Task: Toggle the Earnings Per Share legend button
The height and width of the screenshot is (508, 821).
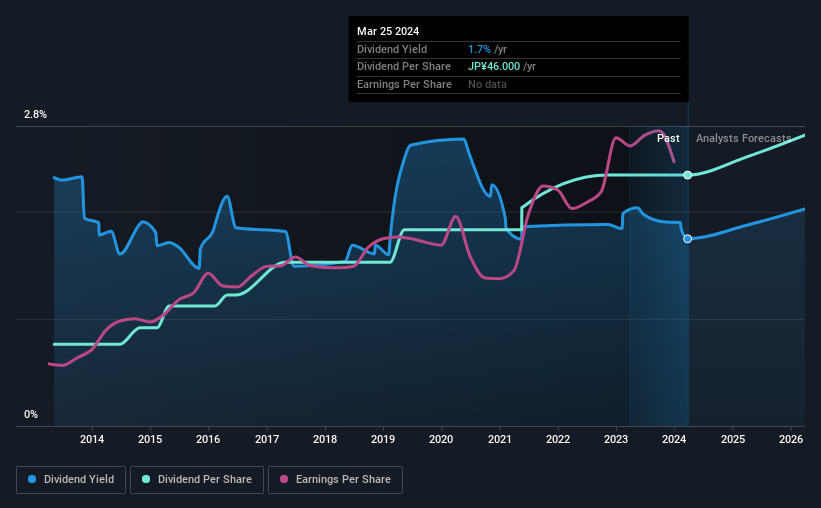Action: click(335, 480)
